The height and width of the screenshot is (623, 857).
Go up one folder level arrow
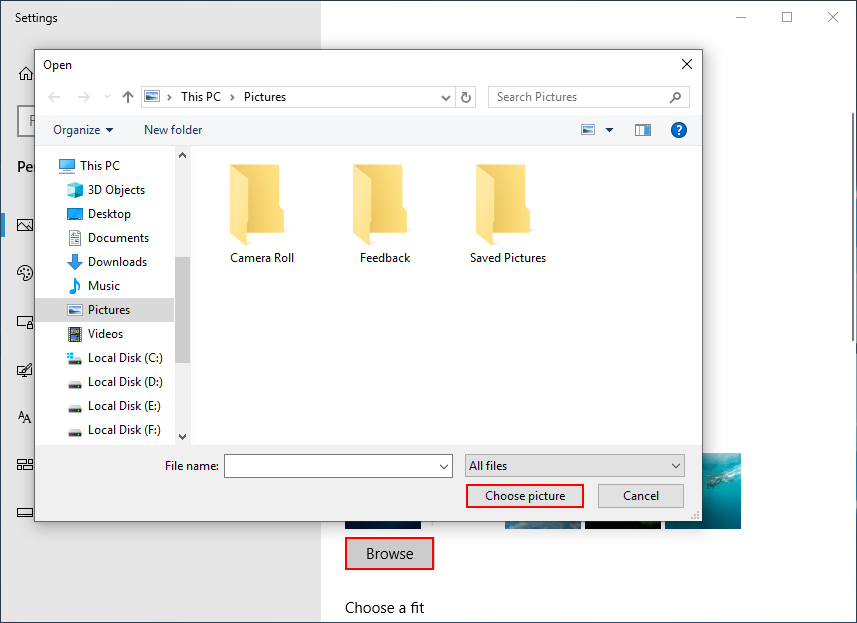point(128,97)
